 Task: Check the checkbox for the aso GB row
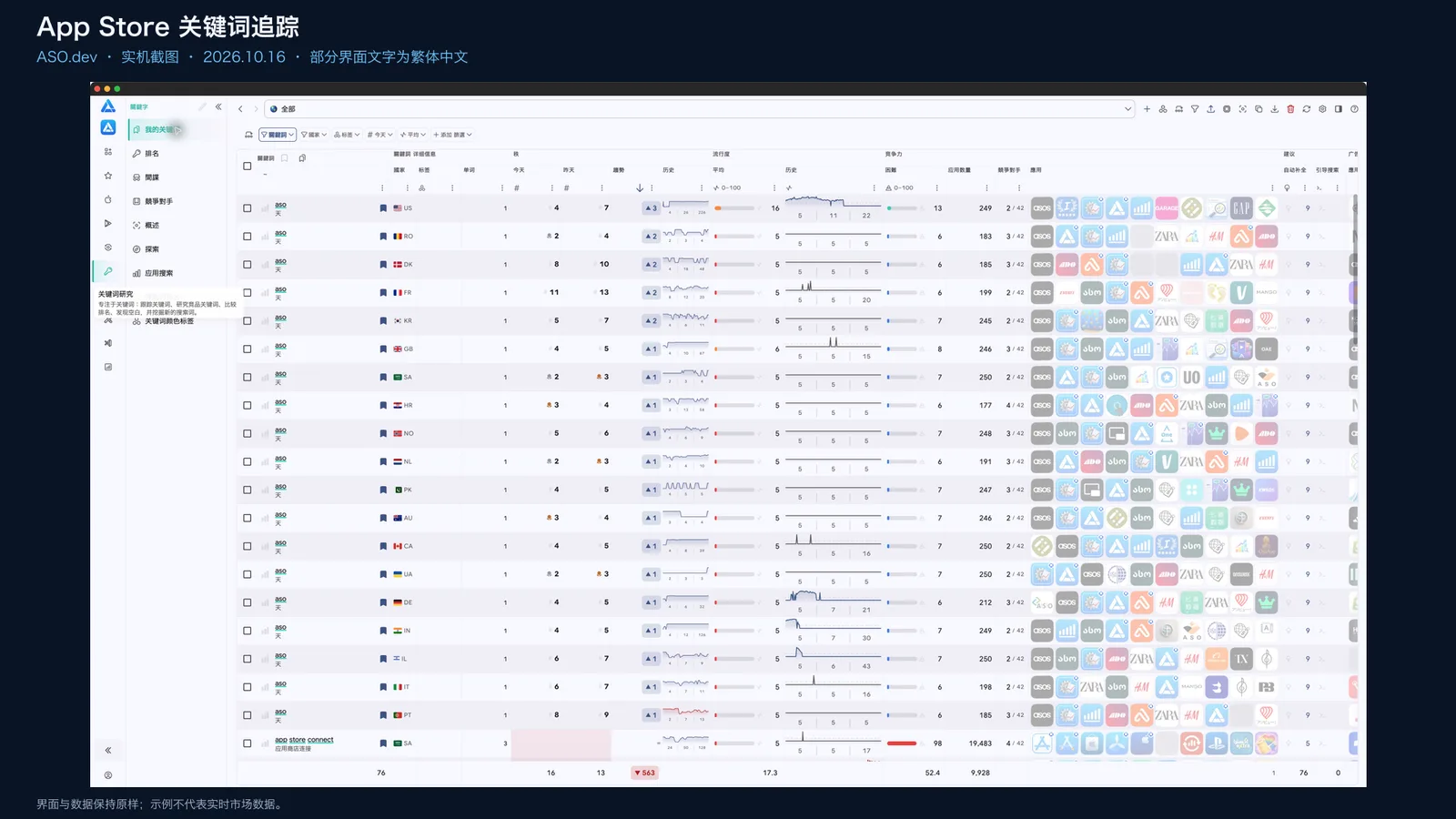[x=247, y=349]
